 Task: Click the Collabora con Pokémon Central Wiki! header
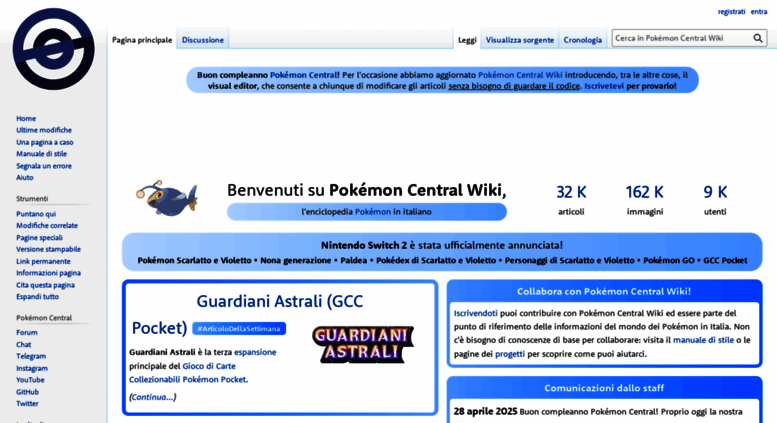[x=604, y=291]
